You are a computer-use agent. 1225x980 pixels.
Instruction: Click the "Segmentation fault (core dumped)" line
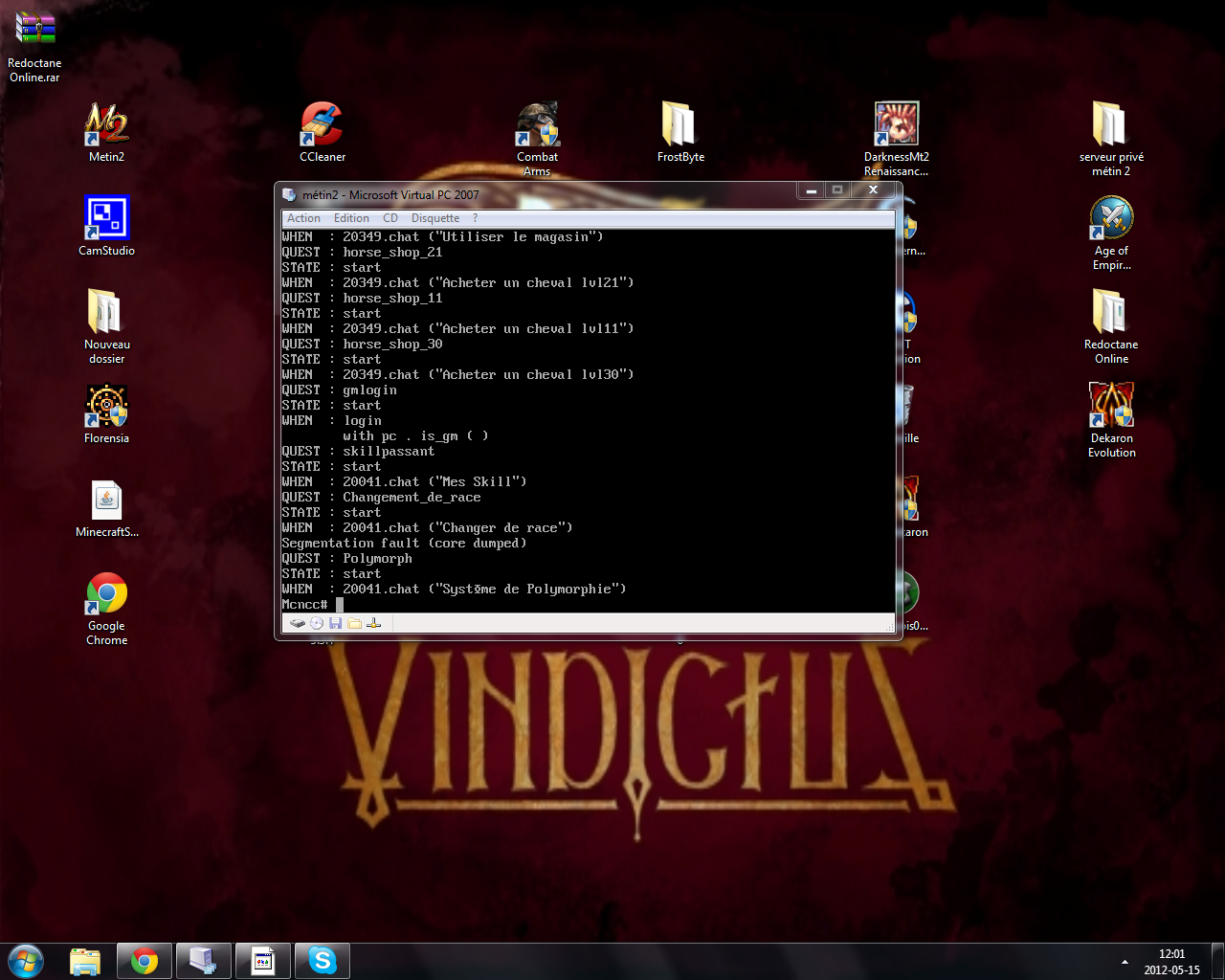pyautogui.click(x=404, y=543)
